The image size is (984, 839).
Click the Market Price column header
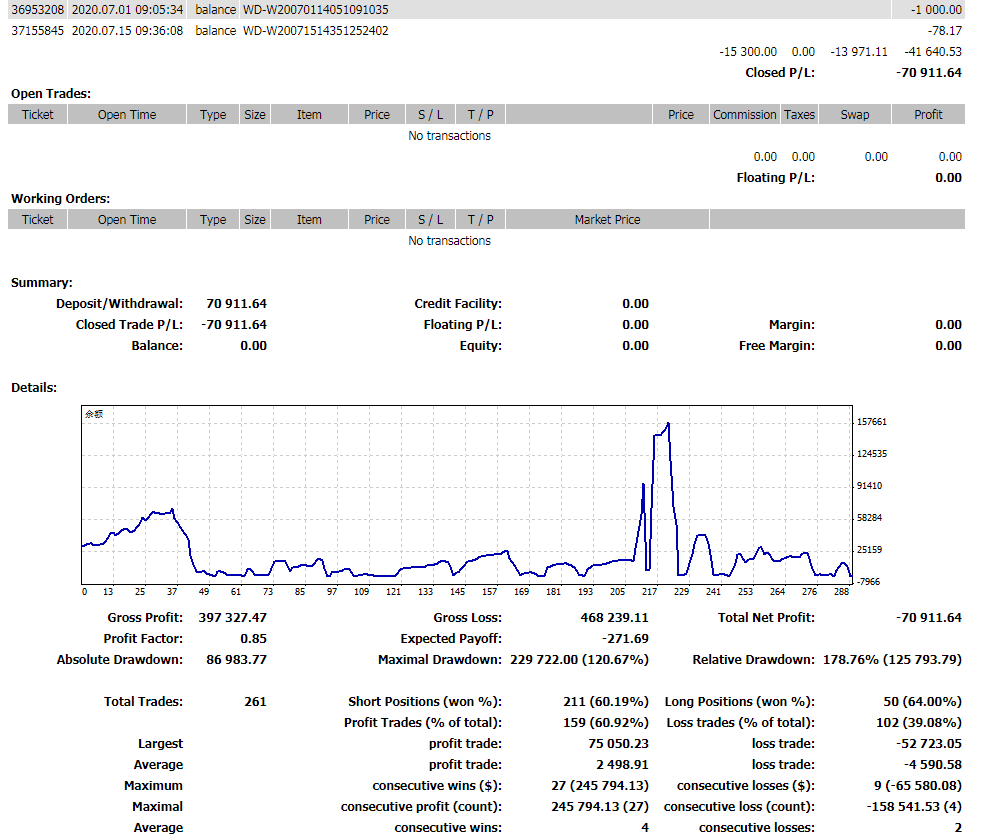pyautogui.click(x=607, y=220)
